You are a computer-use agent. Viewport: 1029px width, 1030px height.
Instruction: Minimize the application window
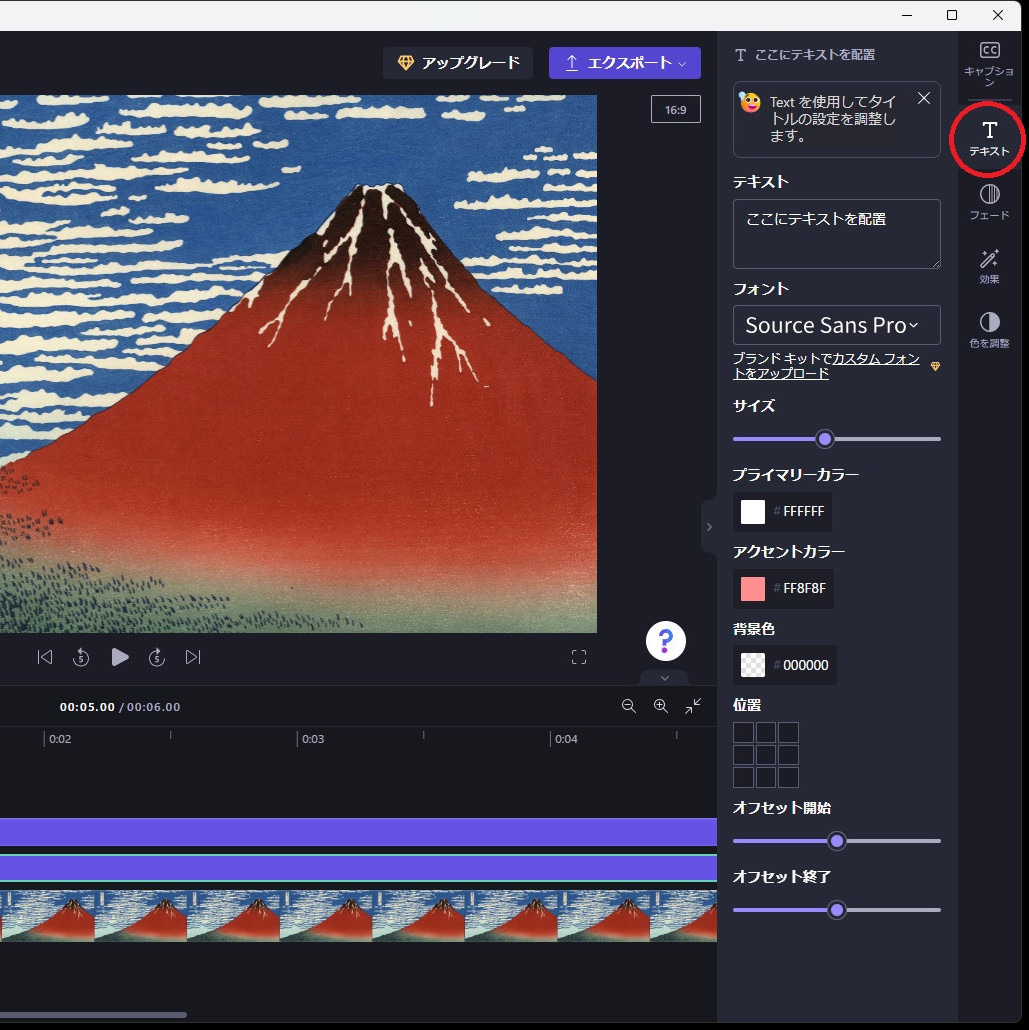click(x=907, y=15)
